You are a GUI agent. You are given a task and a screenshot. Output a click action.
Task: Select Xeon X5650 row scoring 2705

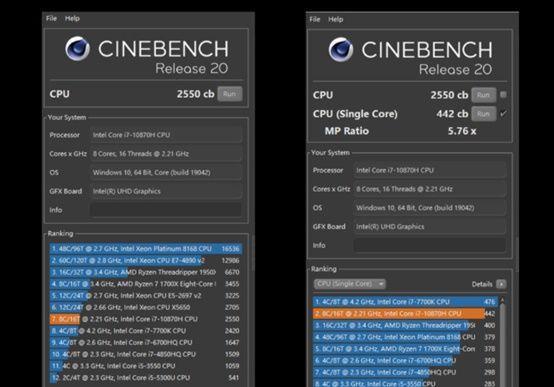146,307
